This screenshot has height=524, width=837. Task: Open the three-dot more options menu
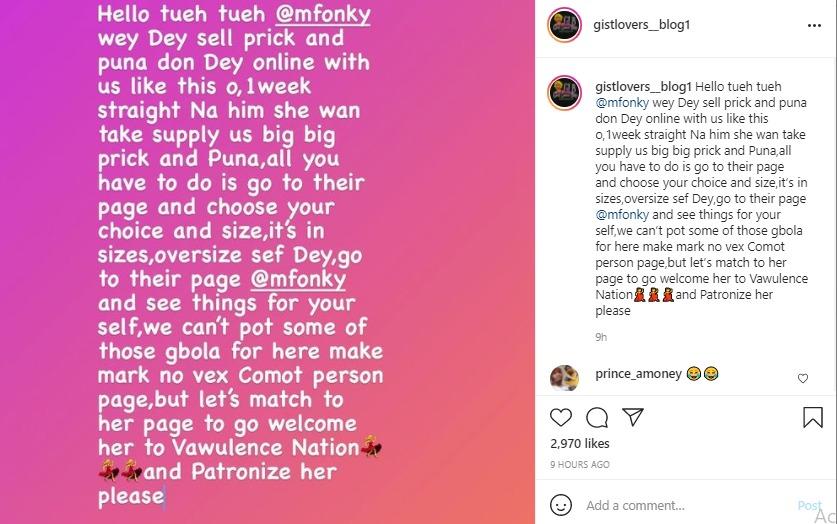pyautogui.click(x=814, y=25)
